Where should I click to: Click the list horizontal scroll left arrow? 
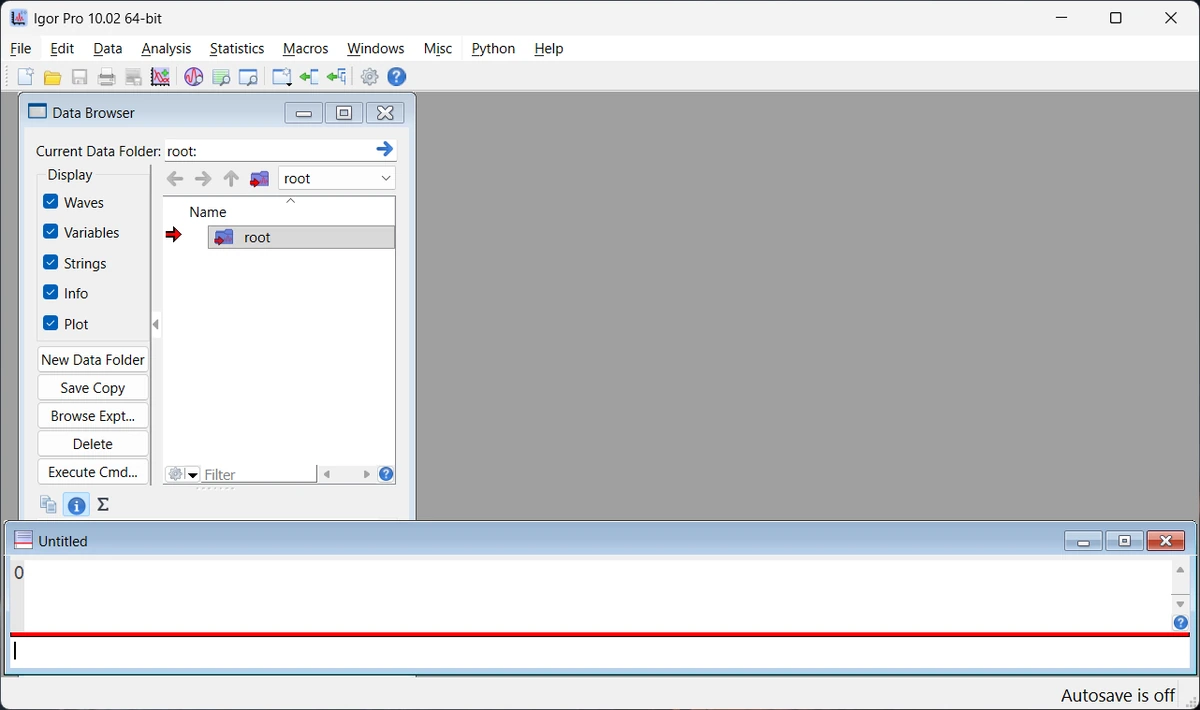pyautogui.click(x=326, y=474)
